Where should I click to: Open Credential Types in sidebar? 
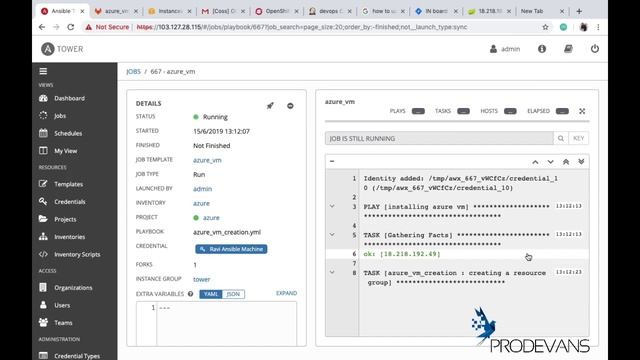(77, 356)
